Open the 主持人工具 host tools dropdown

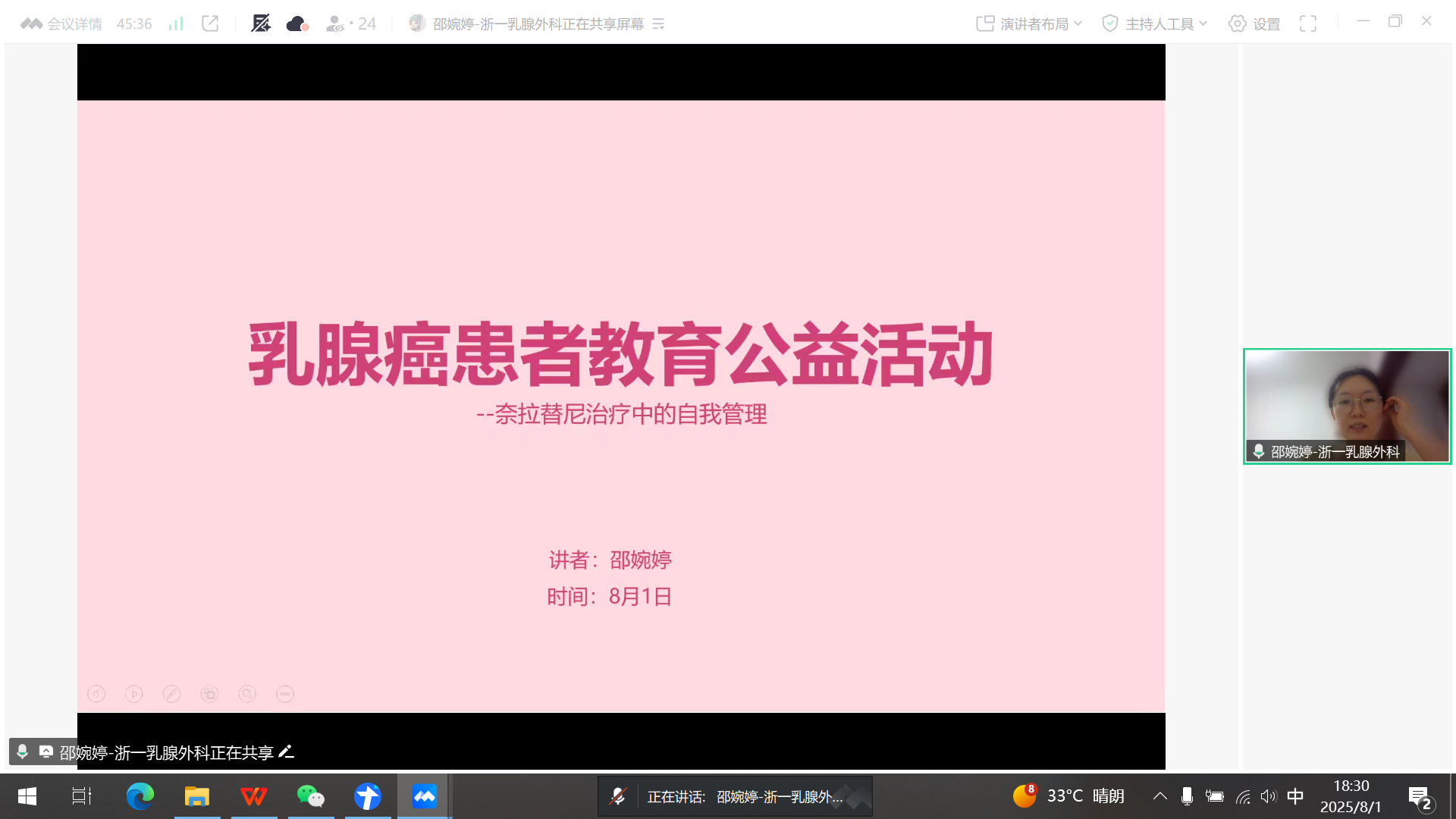coord(1153,23)
